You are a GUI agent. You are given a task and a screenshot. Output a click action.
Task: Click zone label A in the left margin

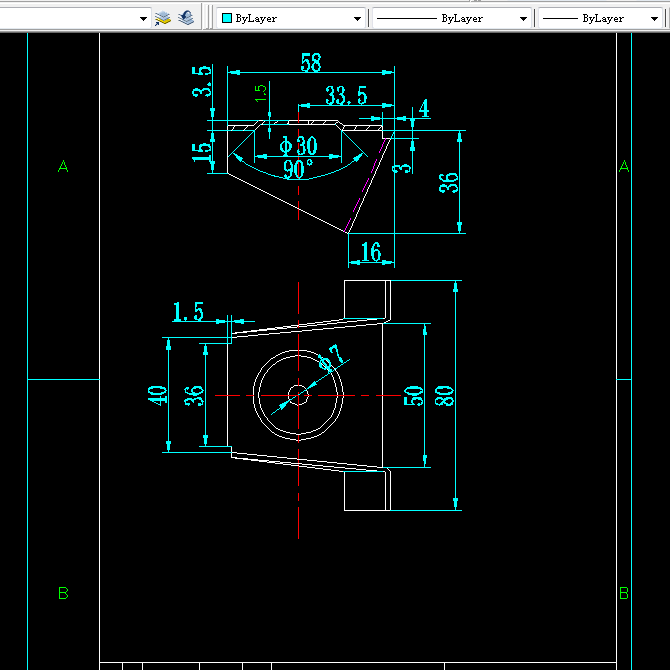[x=63, y=166]
